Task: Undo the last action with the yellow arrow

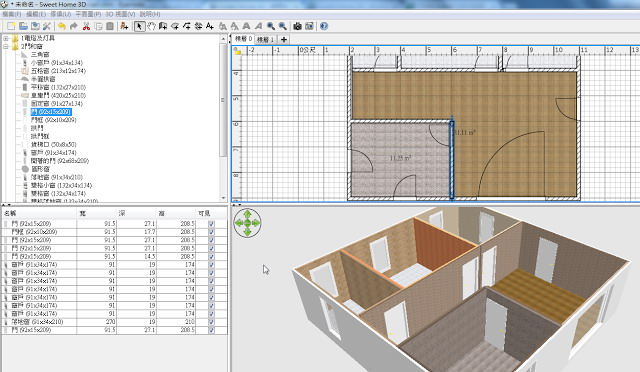Action: (62, 26)
